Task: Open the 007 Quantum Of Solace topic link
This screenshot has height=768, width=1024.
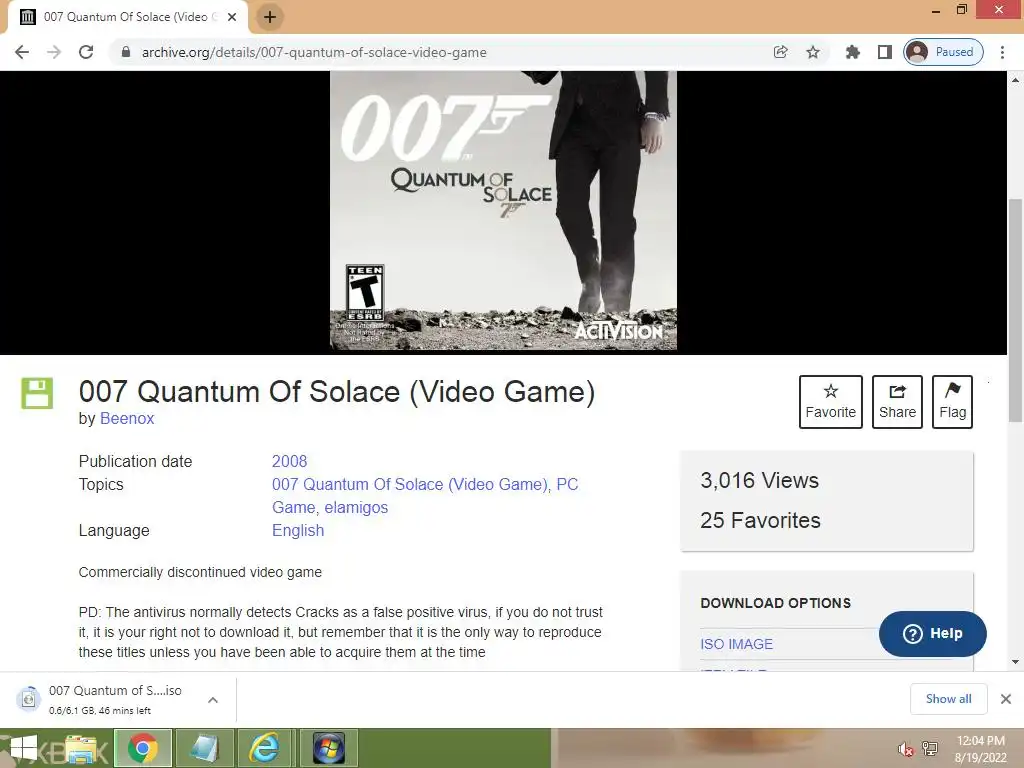Action: 409,485
